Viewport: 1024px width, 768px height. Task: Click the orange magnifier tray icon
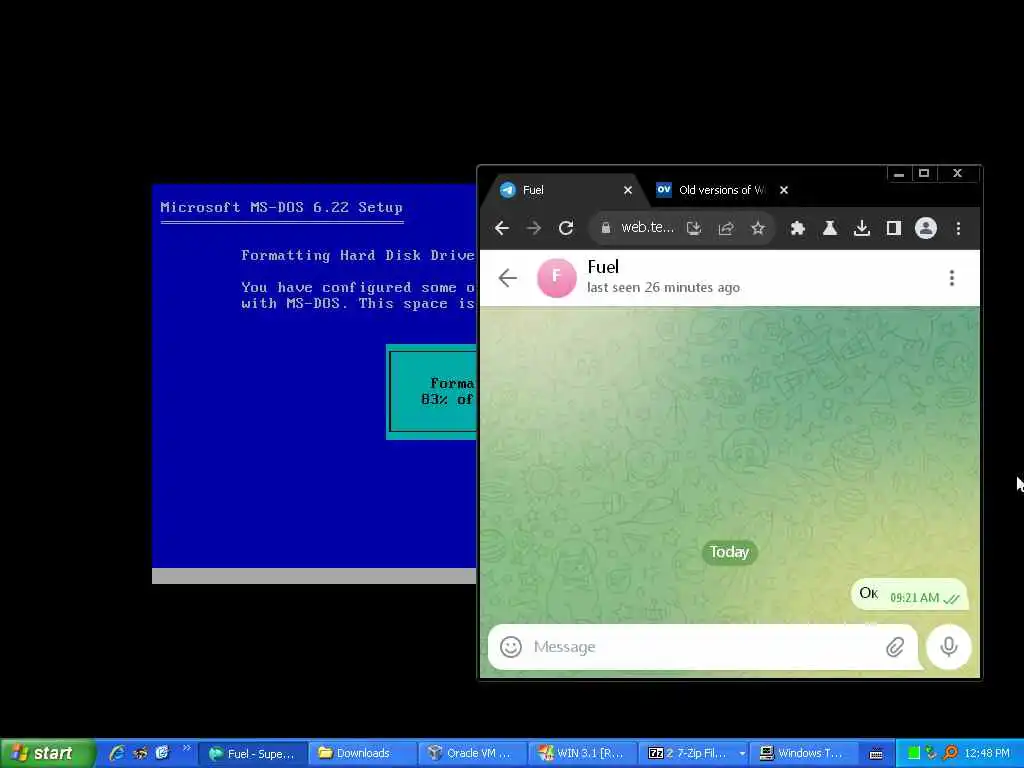click(950, 753)
